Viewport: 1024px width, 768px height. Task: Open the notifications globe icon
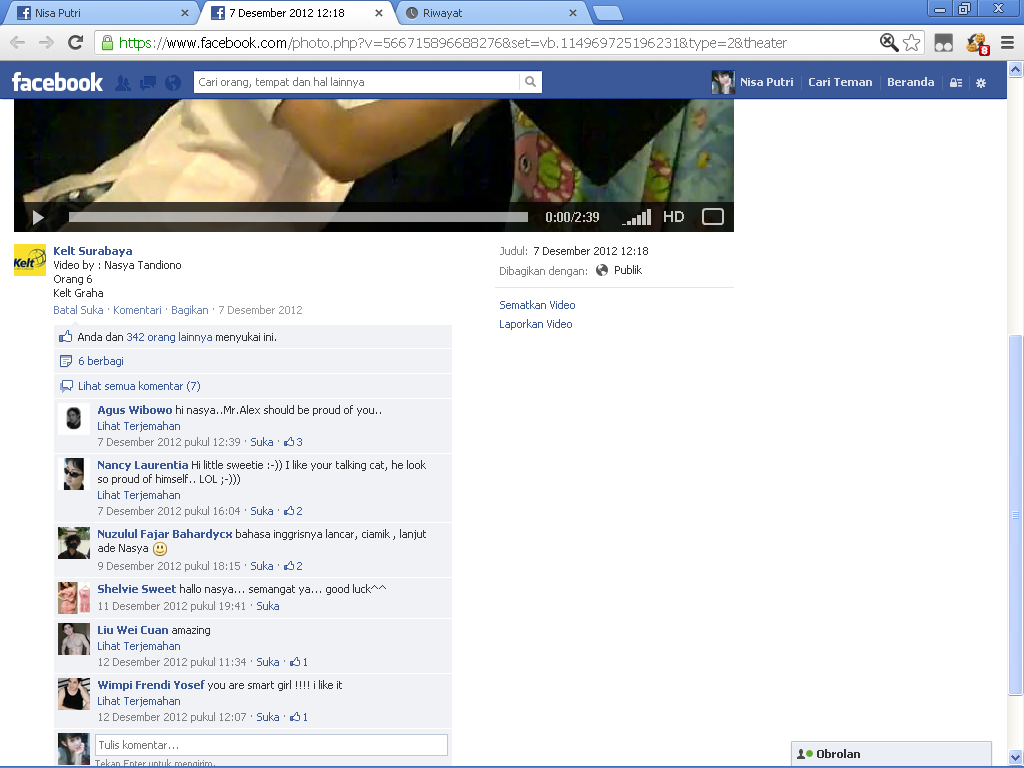click(x=173, y=82)
